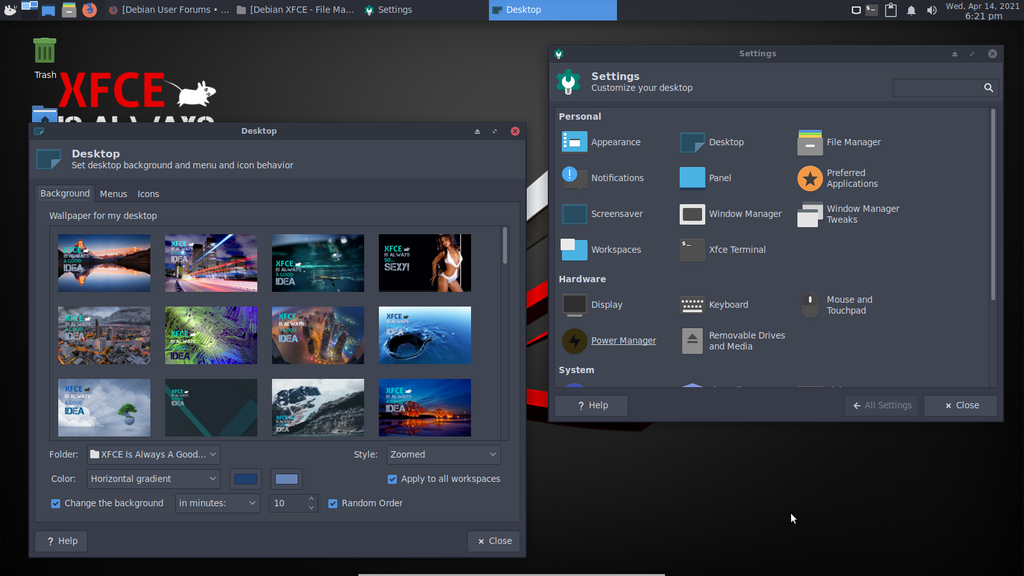Click Help button in Desktop dialog
This screenshot has width=1024, height=576.
click(x=62, y=541)
